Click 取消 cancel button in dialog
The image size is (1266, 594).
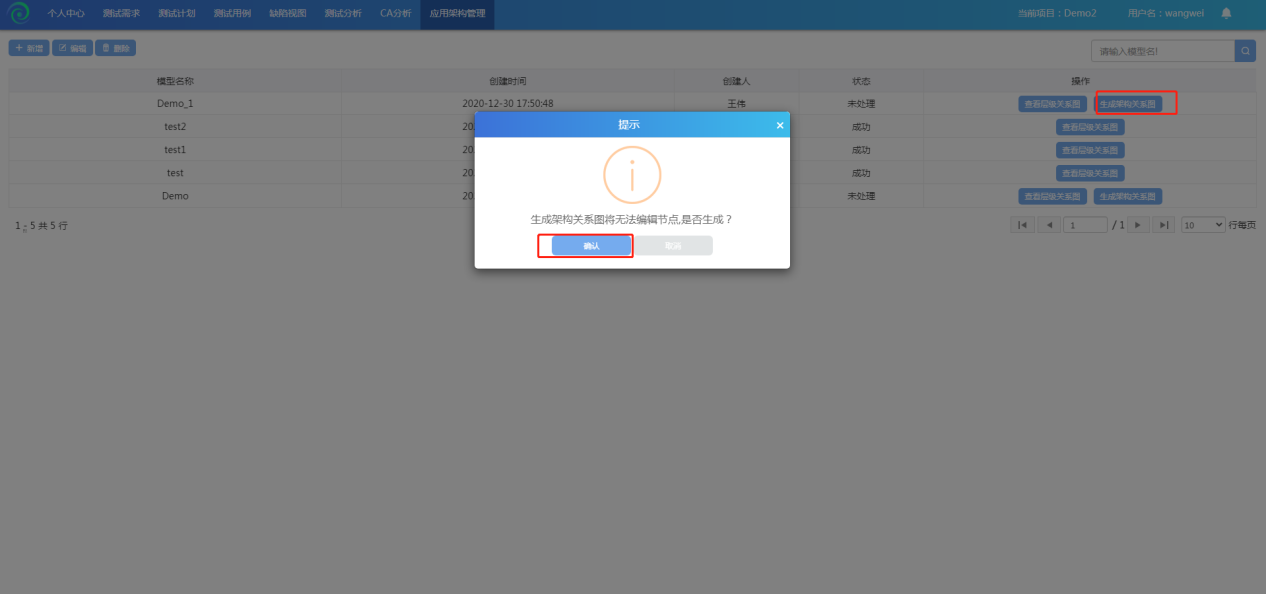673,246
